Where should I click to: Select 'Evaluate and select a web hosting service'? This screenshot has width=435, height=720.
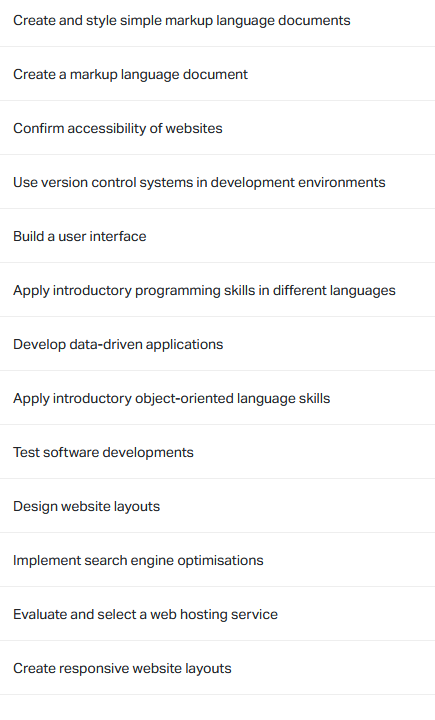click(x=217, y=614)
